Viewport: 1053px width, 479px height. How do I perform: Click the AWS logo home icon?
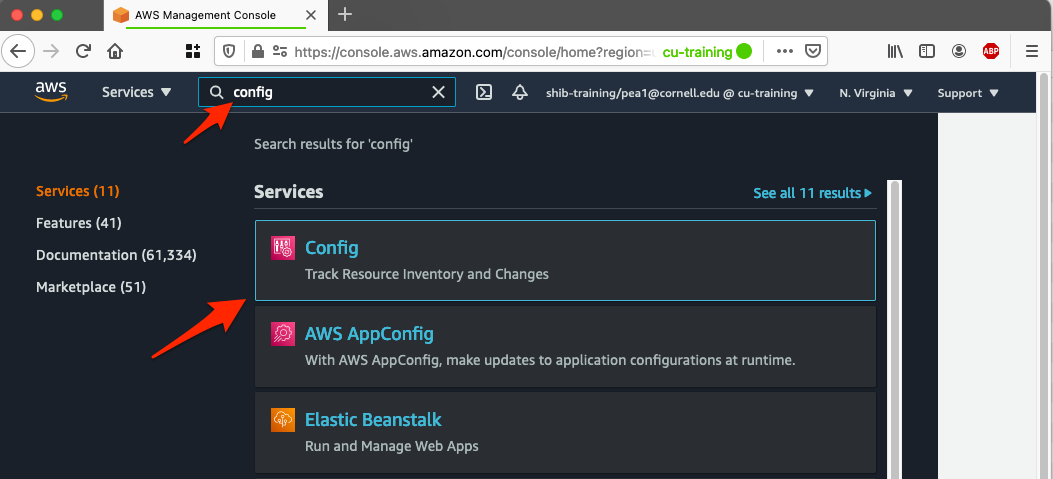52,92
